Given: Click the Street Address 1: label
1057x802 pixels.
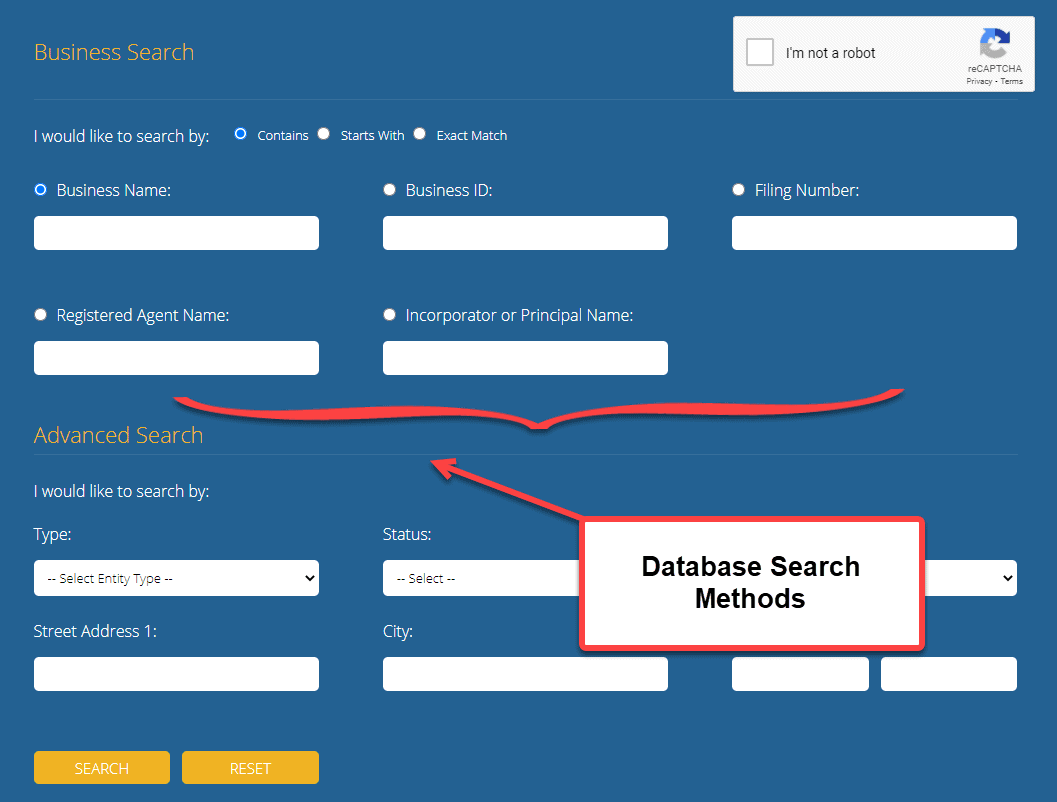Looking at the screenshot, I should click(94, 631).
